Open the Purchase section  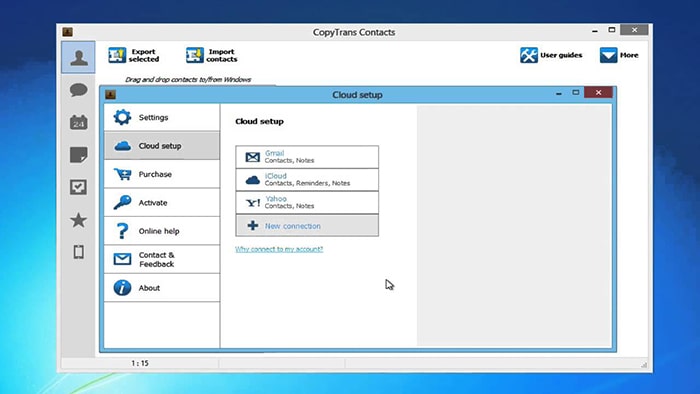(x=162, y=174)
